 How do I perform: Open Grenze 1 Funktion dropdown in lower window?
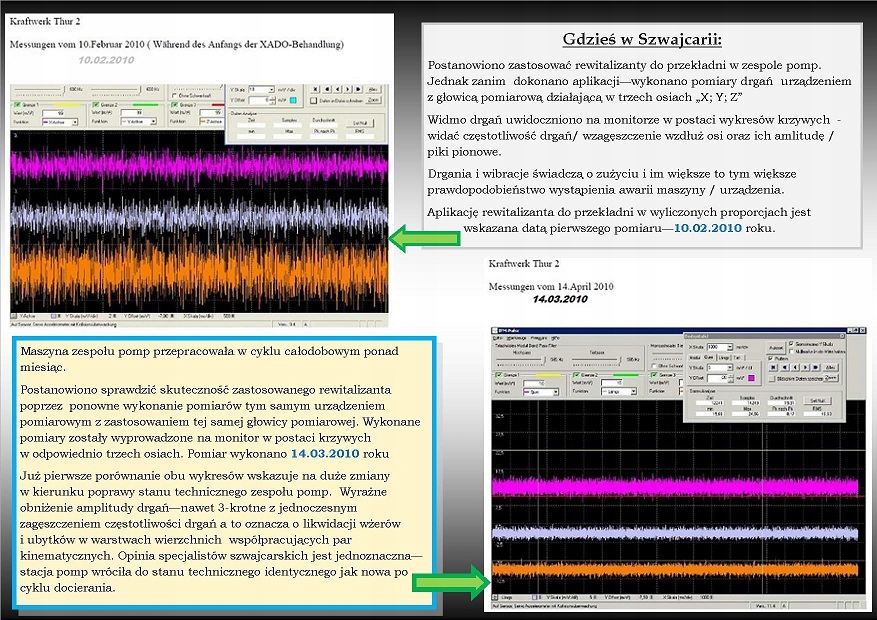555,391
